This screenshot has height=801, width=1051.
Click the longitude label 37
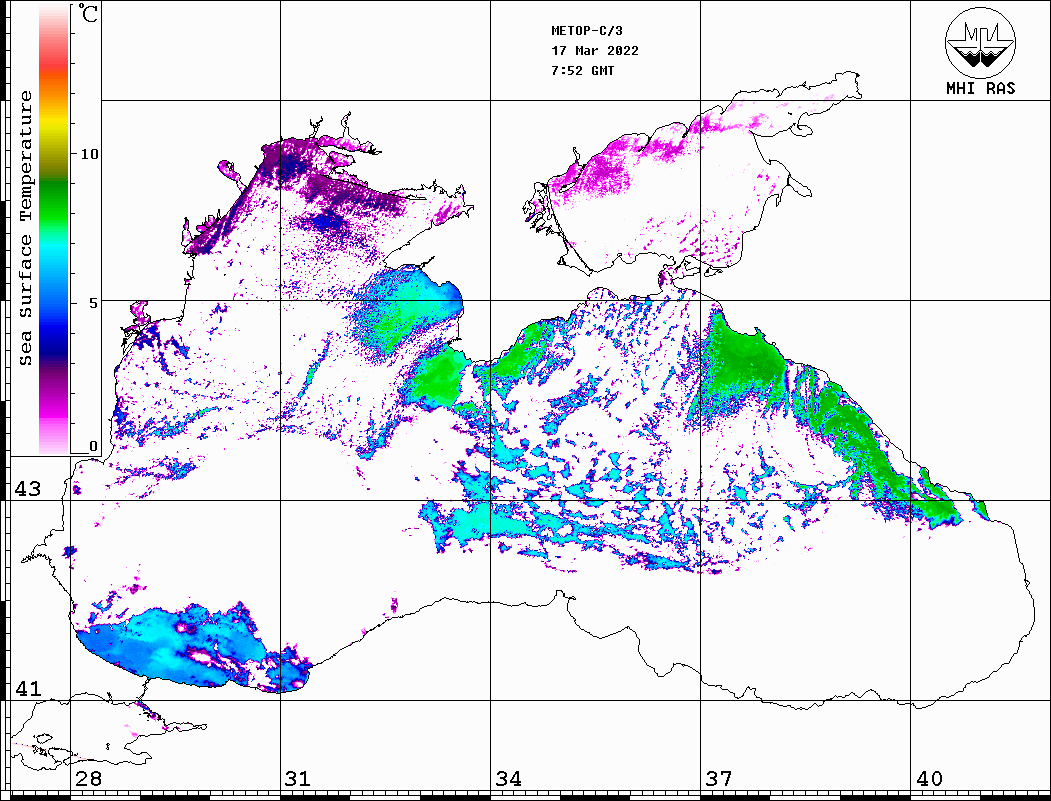click(x=719, y=778)
